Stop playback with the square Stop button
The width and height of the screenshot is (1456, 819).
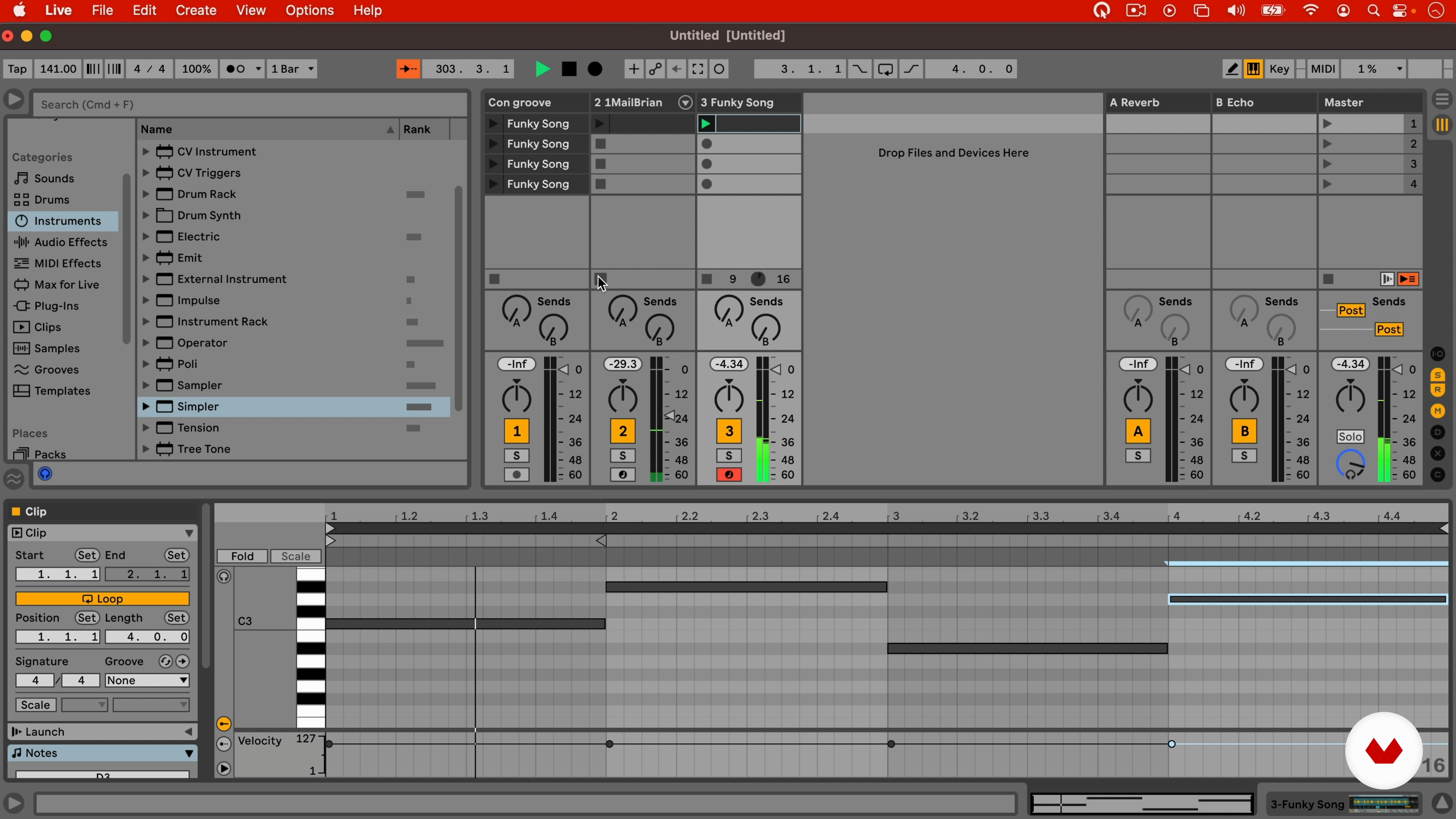(x=569, y=69)
